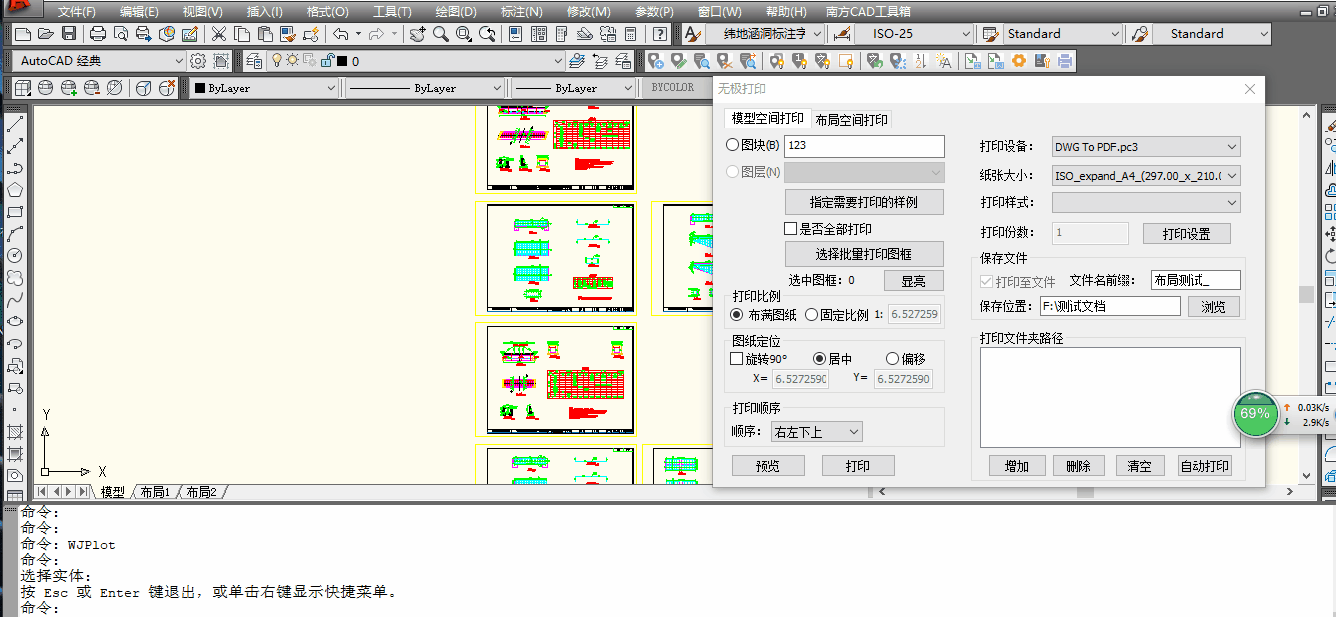
Task: Select the Circle drawing tool
Action: click(15, 256)
